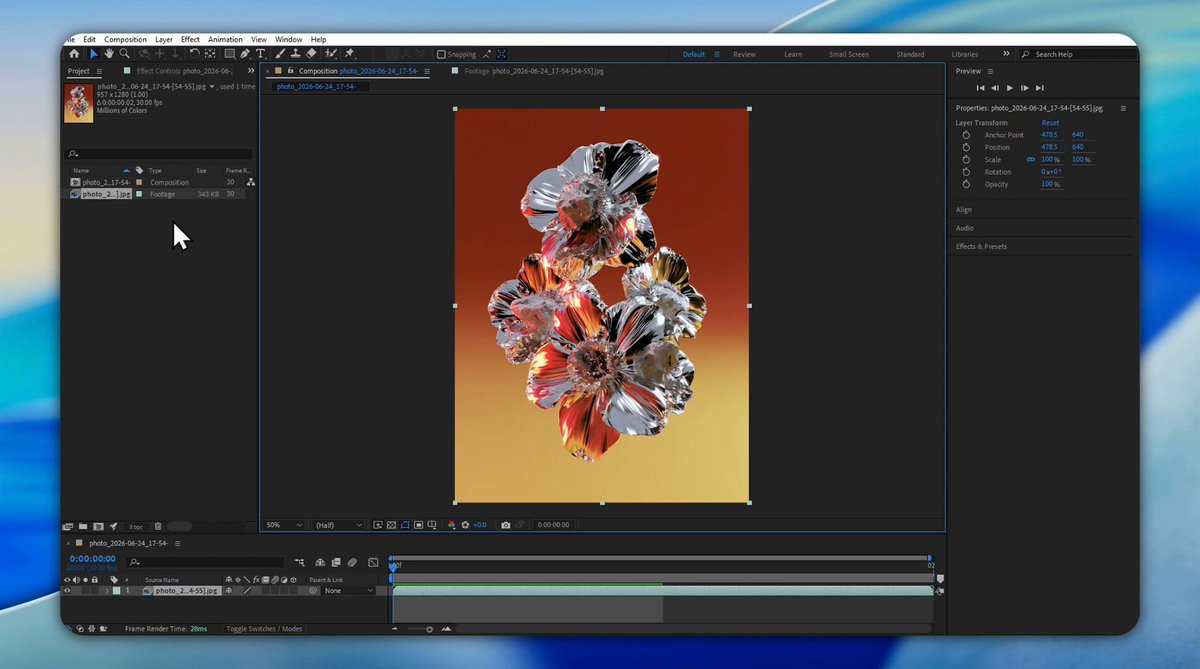Open the Composition menu

point(125,39)
